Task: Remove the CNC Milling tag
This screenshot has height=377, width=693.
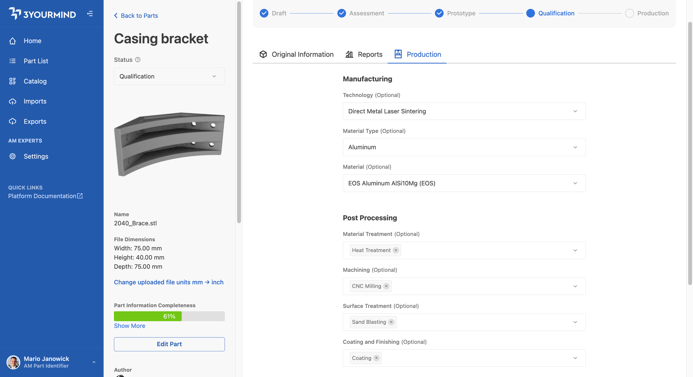Action: click(386, 286)
